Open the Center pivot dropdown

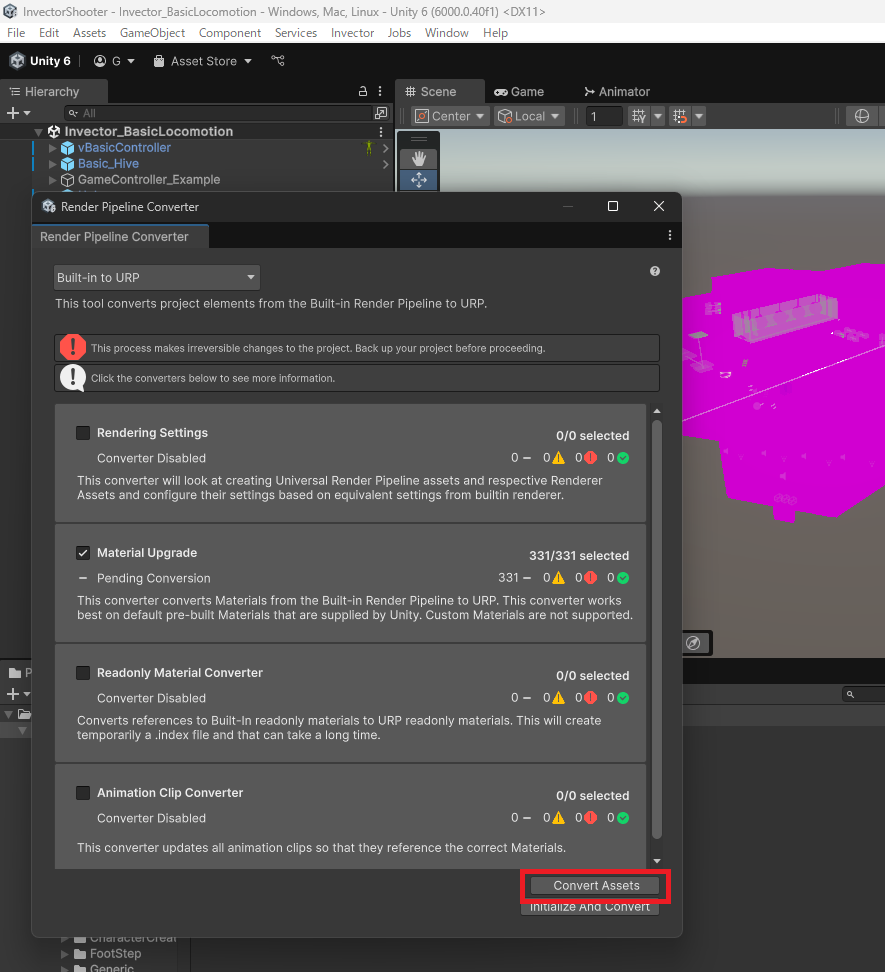(450, 116)
